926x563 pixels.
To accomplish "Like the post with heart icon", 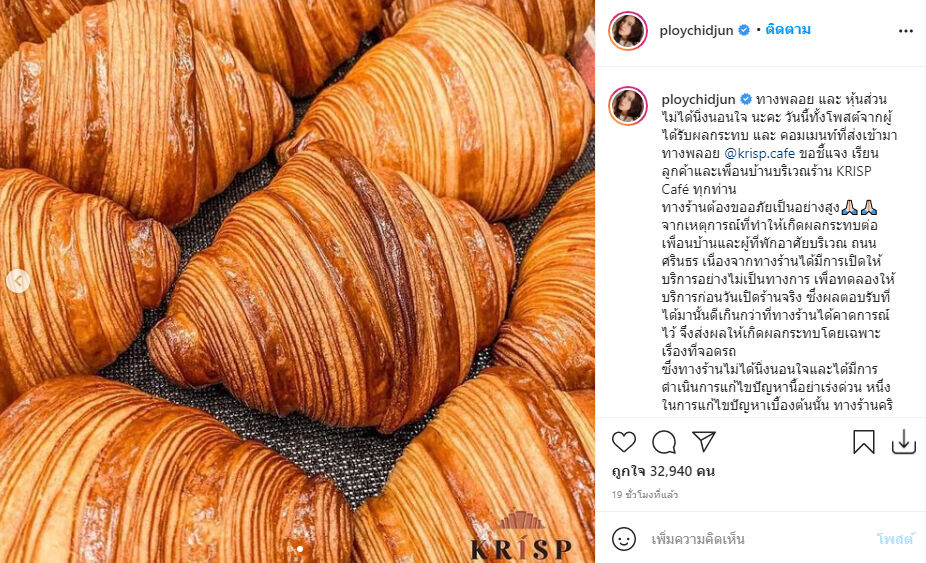I will click(624, 442).
